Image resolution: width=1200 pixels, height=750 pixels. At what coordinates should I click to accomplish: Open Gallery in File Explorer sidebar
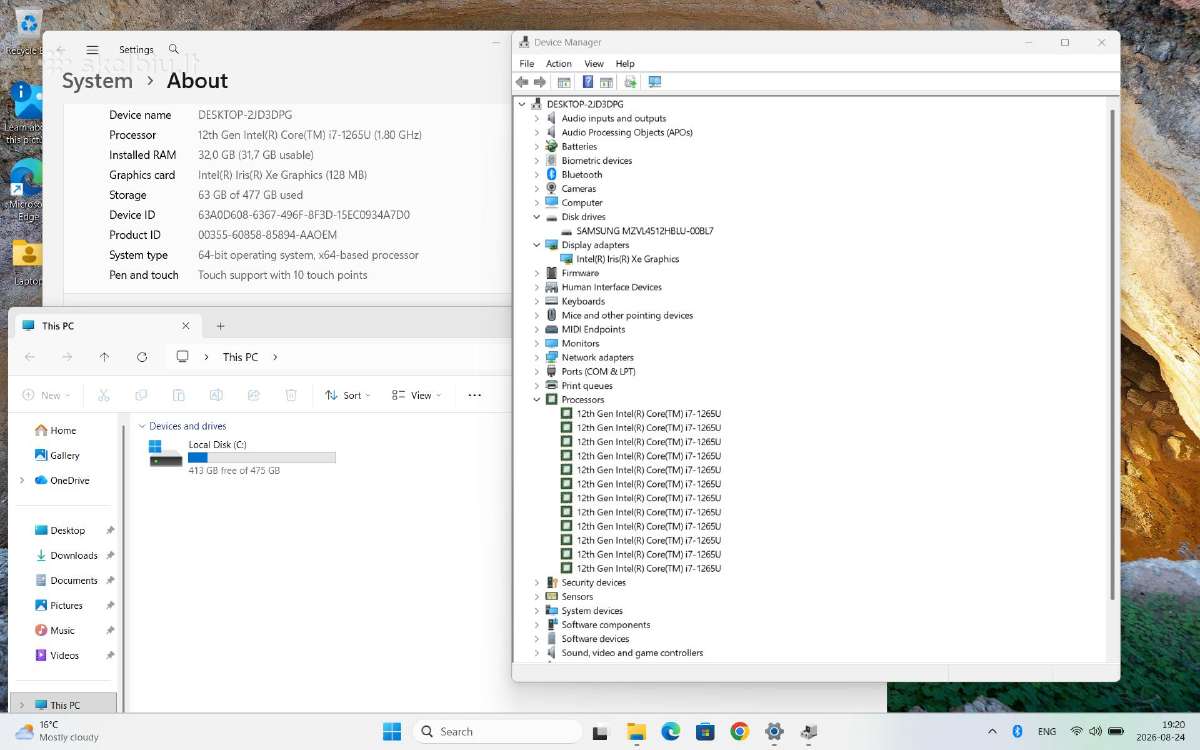pos(64,455)
